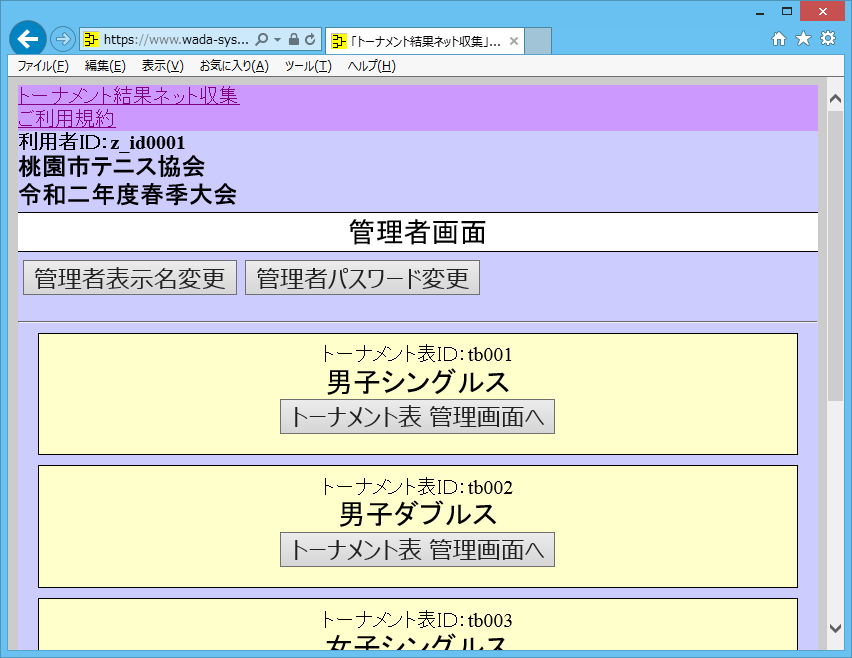Click the scrollbar down arrow
The image size is (852, 658).
pyautogui.click(x=836, y=627)
